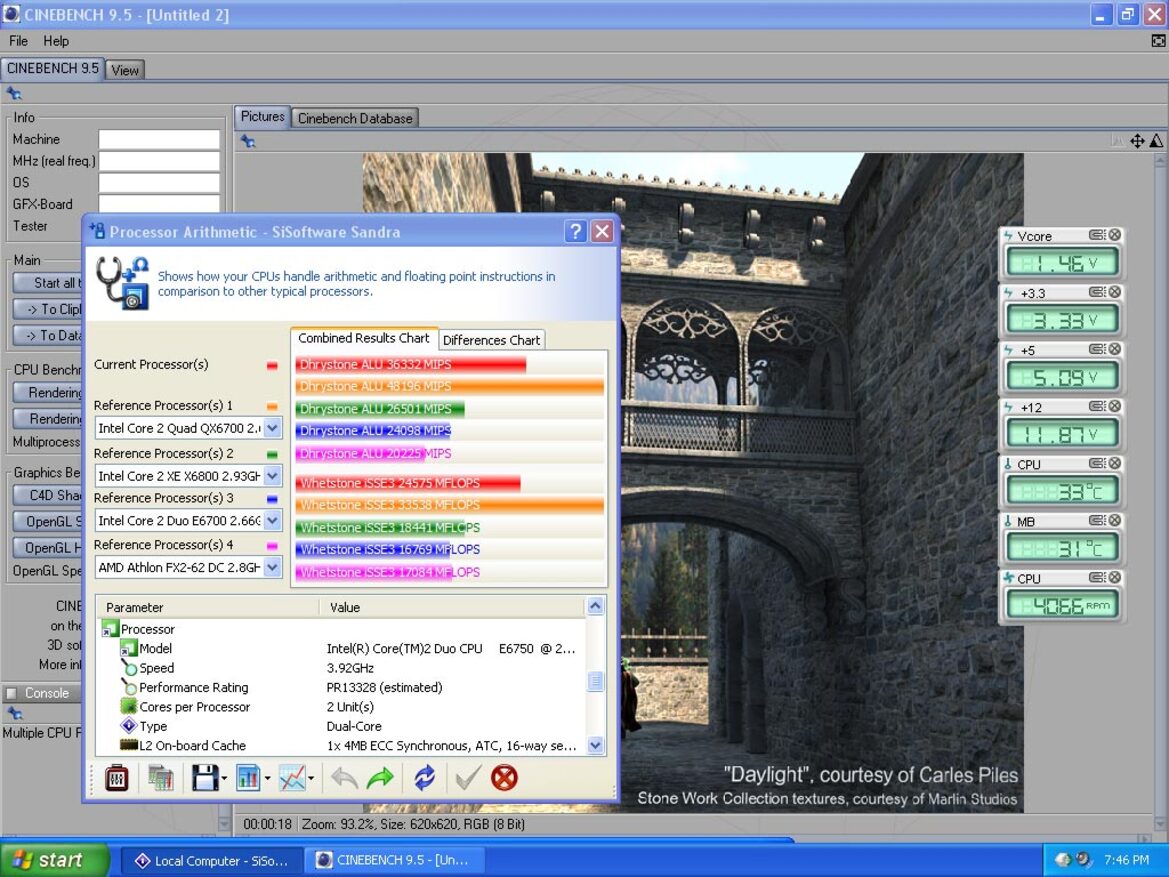The width and height of the screenshot is (1169, 877).
Task: Close the CPU temperature gadget
Action: (x=1115, y=463)
